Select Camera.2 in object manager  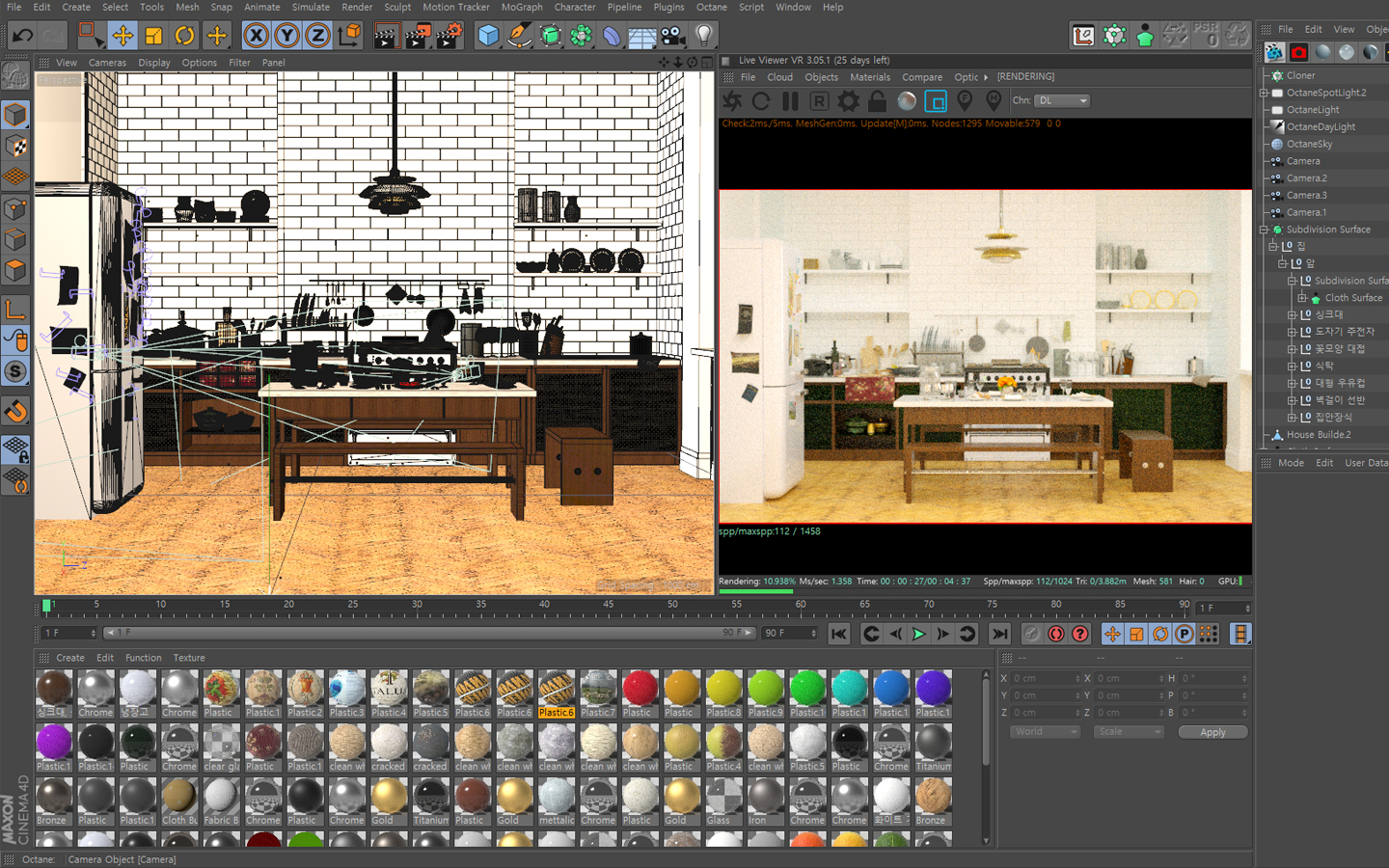pos(1306,178)
